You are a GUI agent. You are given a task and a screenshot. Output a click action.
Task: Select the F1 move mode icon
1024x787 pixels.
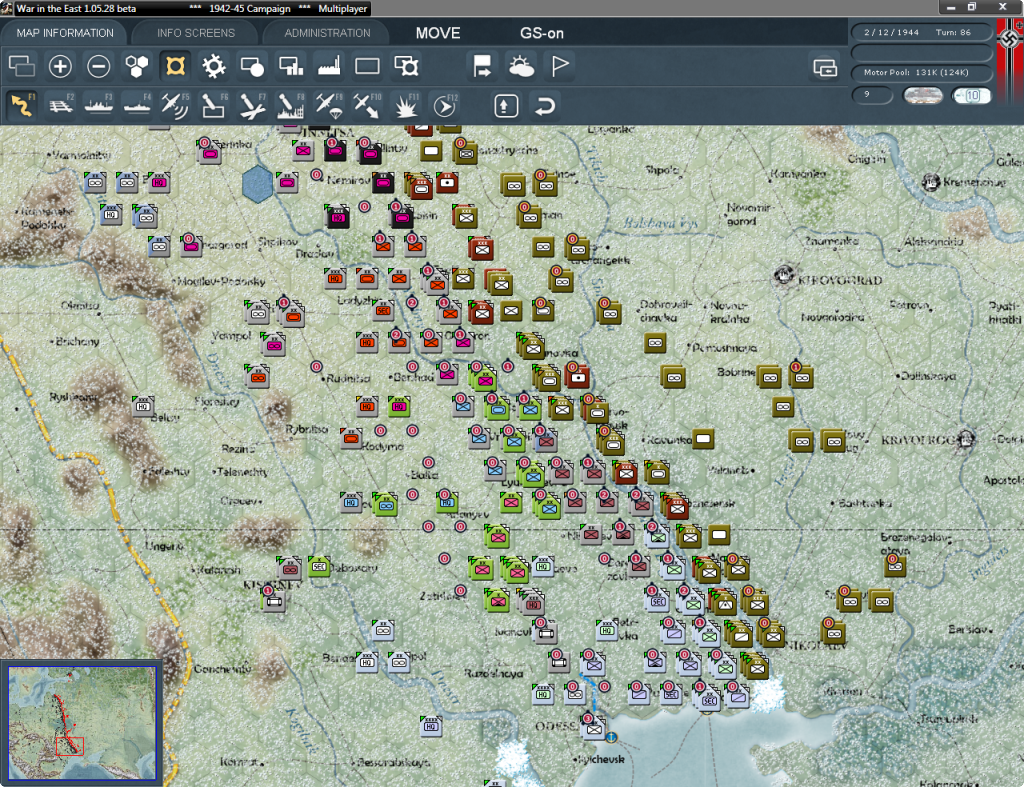tap(22, 105)
